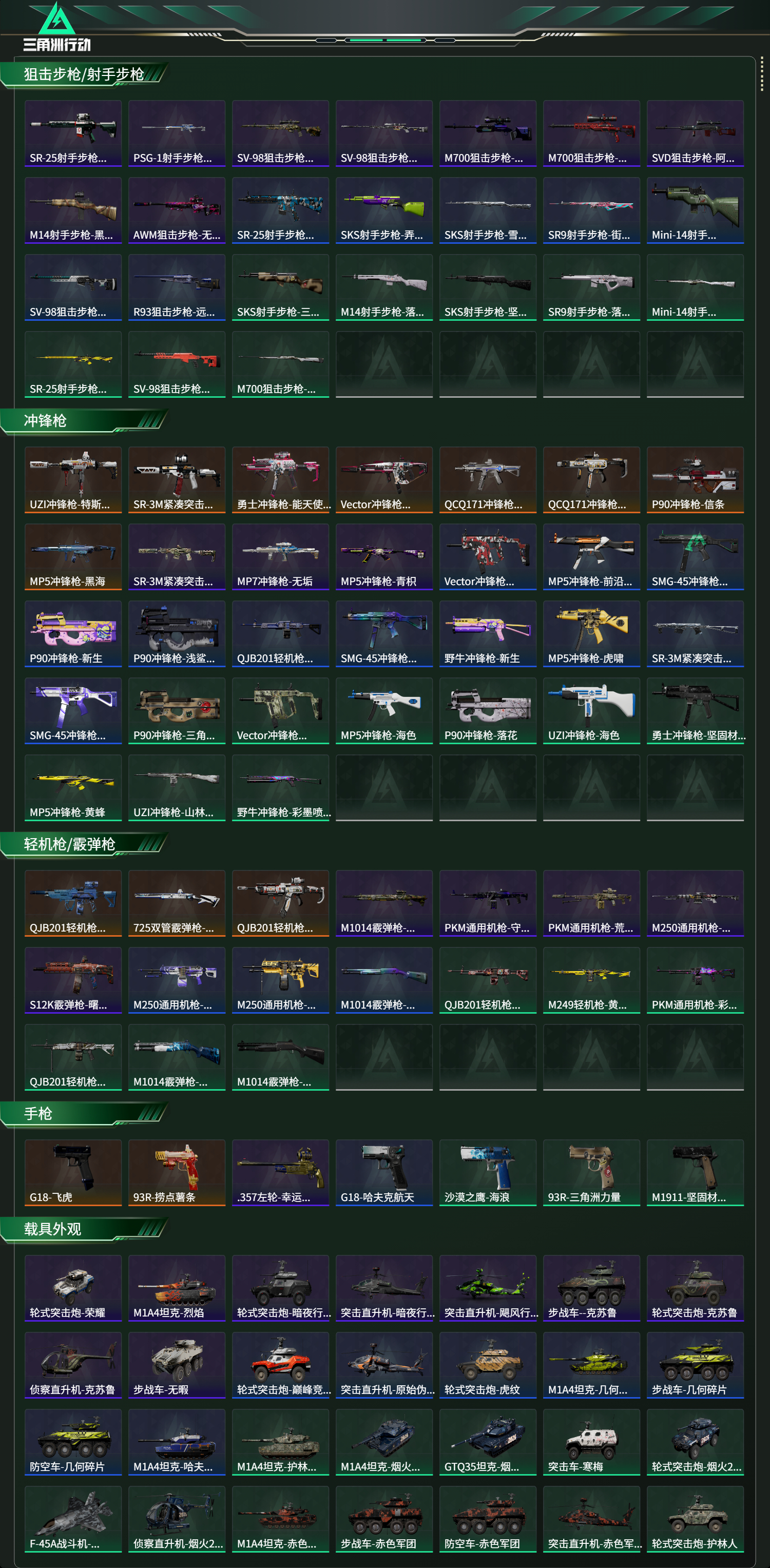Choose the 突击车-寒梅 vehicle skin

(x=591, y=1442)
